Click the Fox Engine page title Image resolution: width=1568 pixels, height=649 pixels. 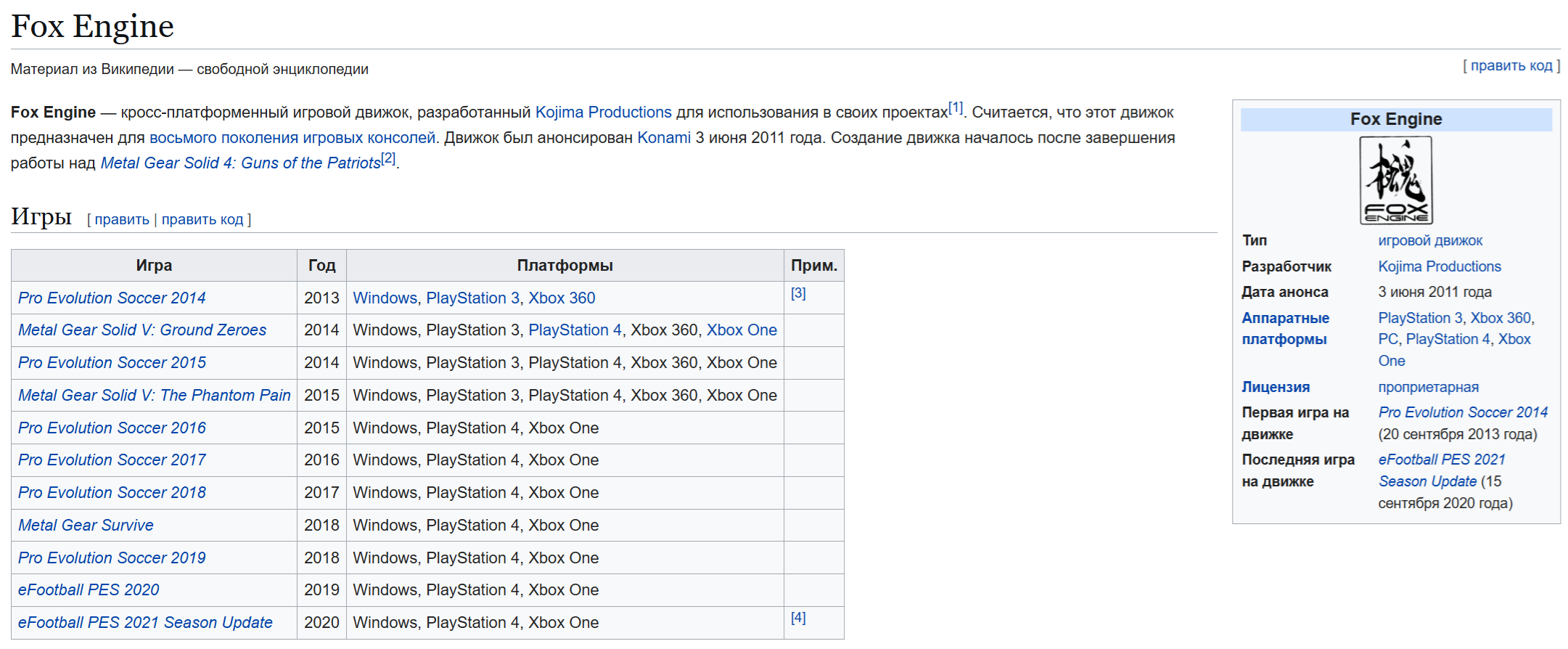click(x=92, y=27)
